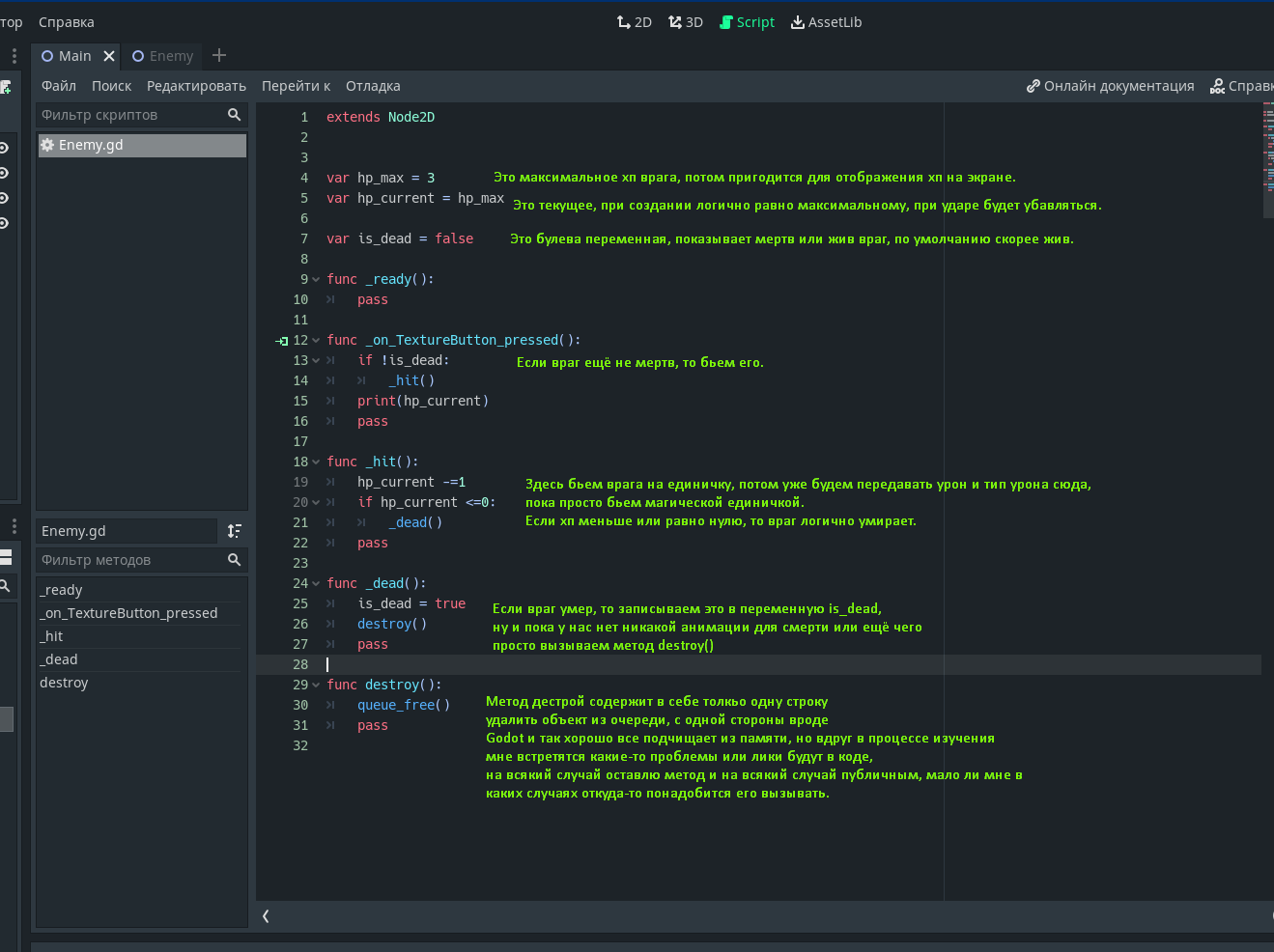
Task: Fold the _ready function at line 9
Action: tap(316, 280)
